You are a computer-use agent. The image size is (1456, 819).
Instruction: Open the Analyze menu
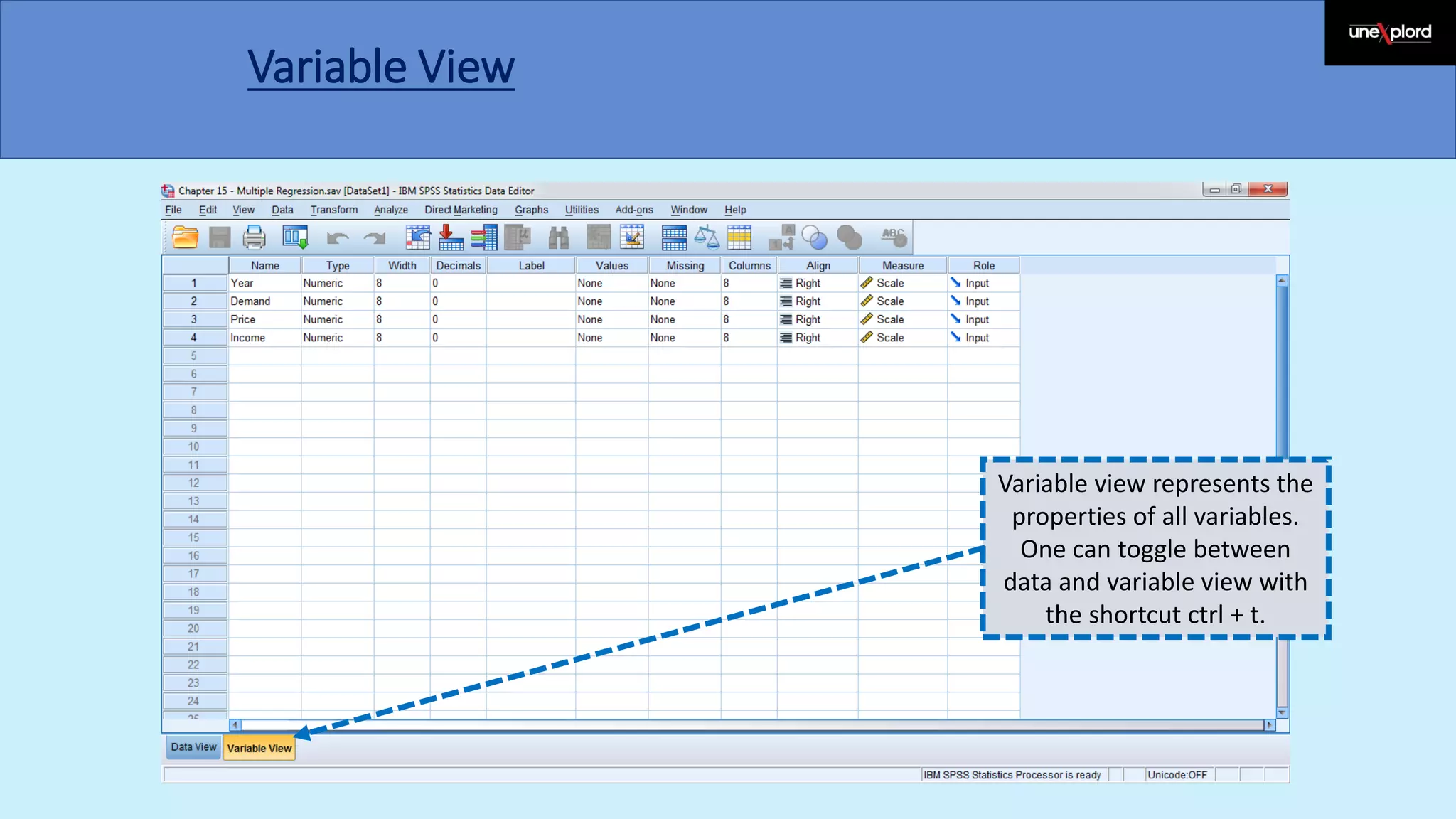click(x=391, y=210)
